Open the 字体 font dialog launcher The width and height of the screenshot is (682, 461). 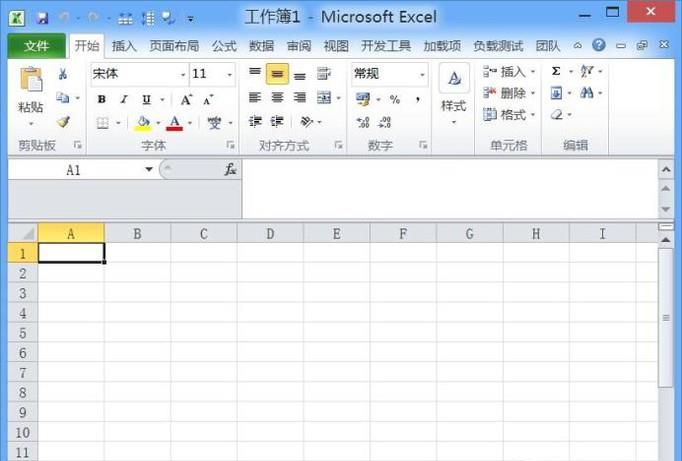[231, 145]
